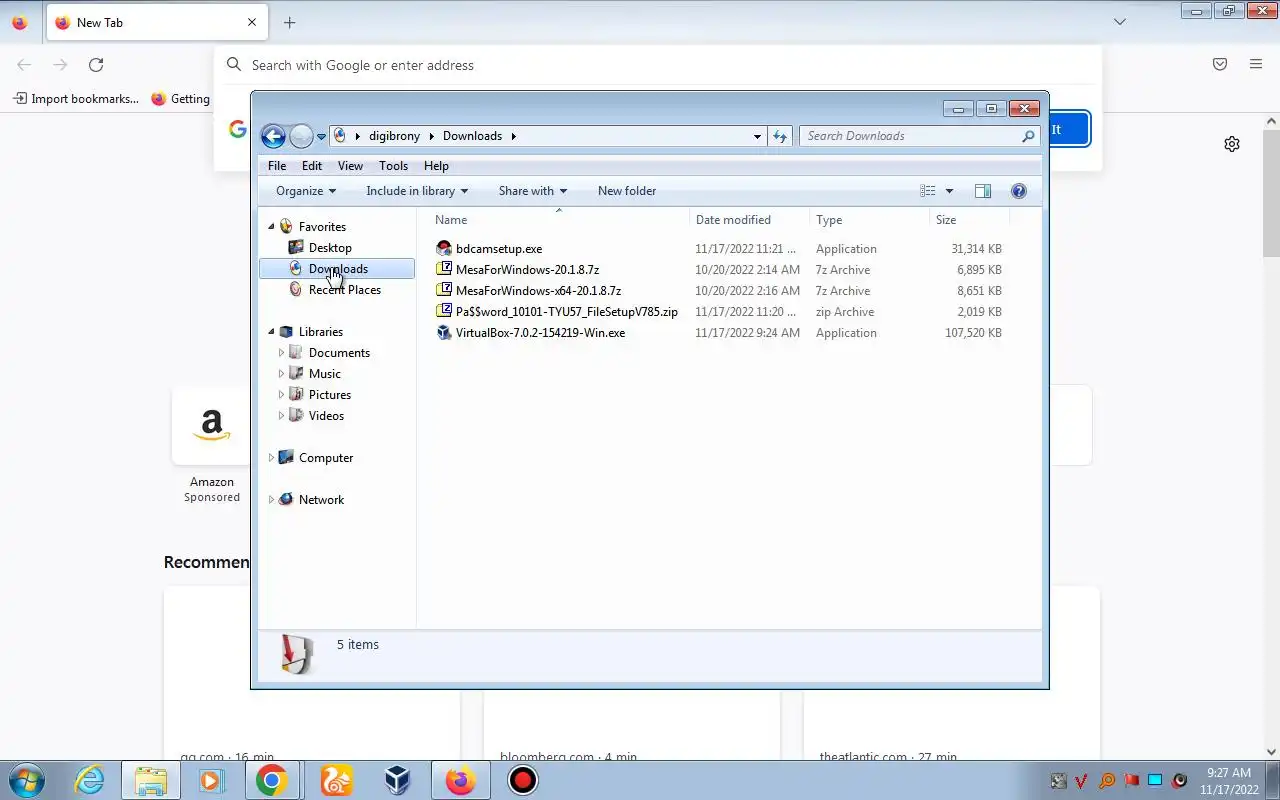Click Downloads in the address breadcrumb
The width and height of the screenshot is (1280, 800).
pos(472,136)
